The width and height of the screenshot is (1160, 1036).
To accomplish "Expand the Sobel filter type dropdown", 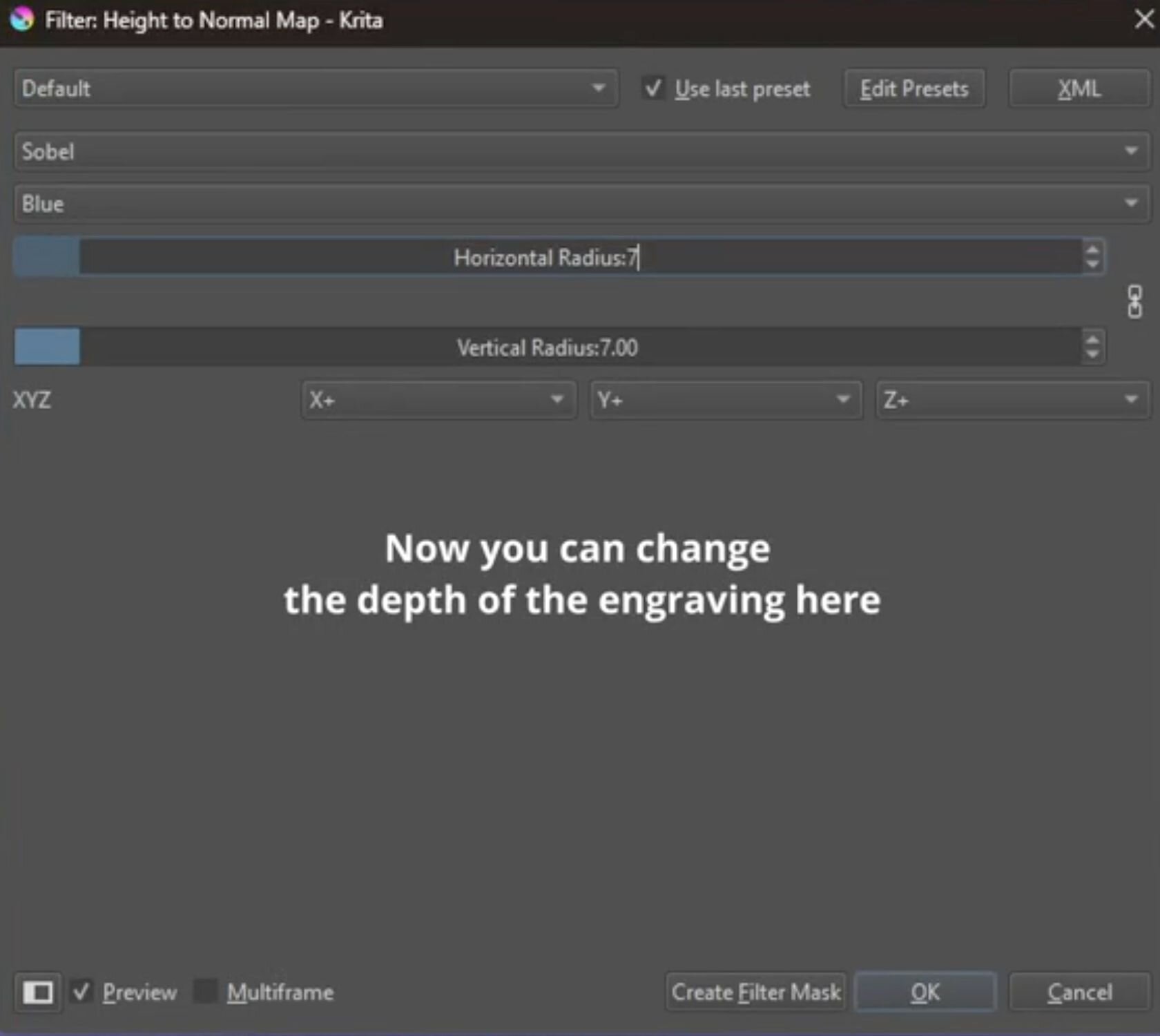I will 580,151.
